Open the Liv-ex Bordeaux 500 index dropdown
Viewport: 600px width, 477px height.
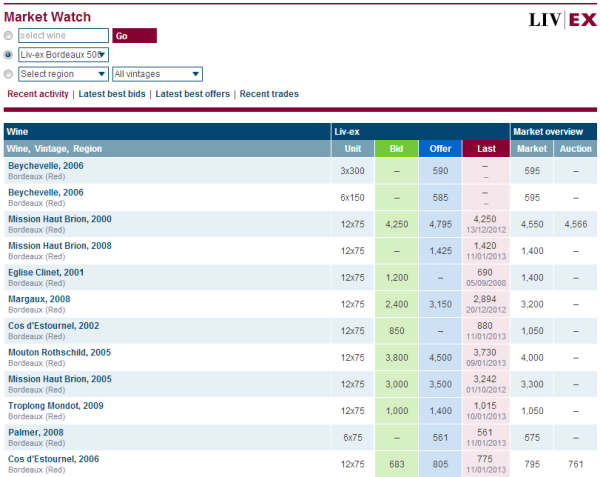pos(64,55)
